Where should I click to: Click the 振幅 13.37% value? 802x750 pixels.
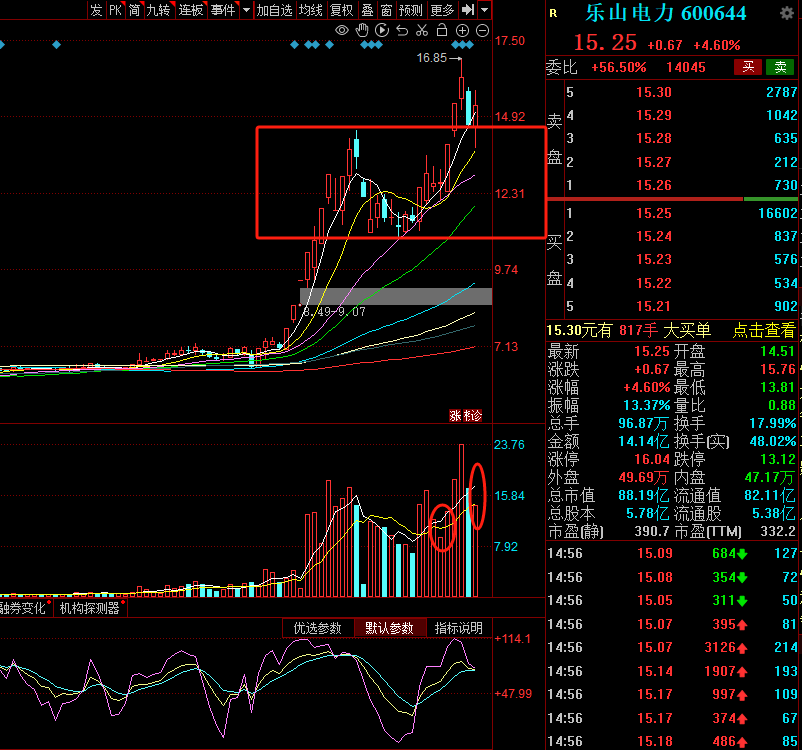coord(647,406)
